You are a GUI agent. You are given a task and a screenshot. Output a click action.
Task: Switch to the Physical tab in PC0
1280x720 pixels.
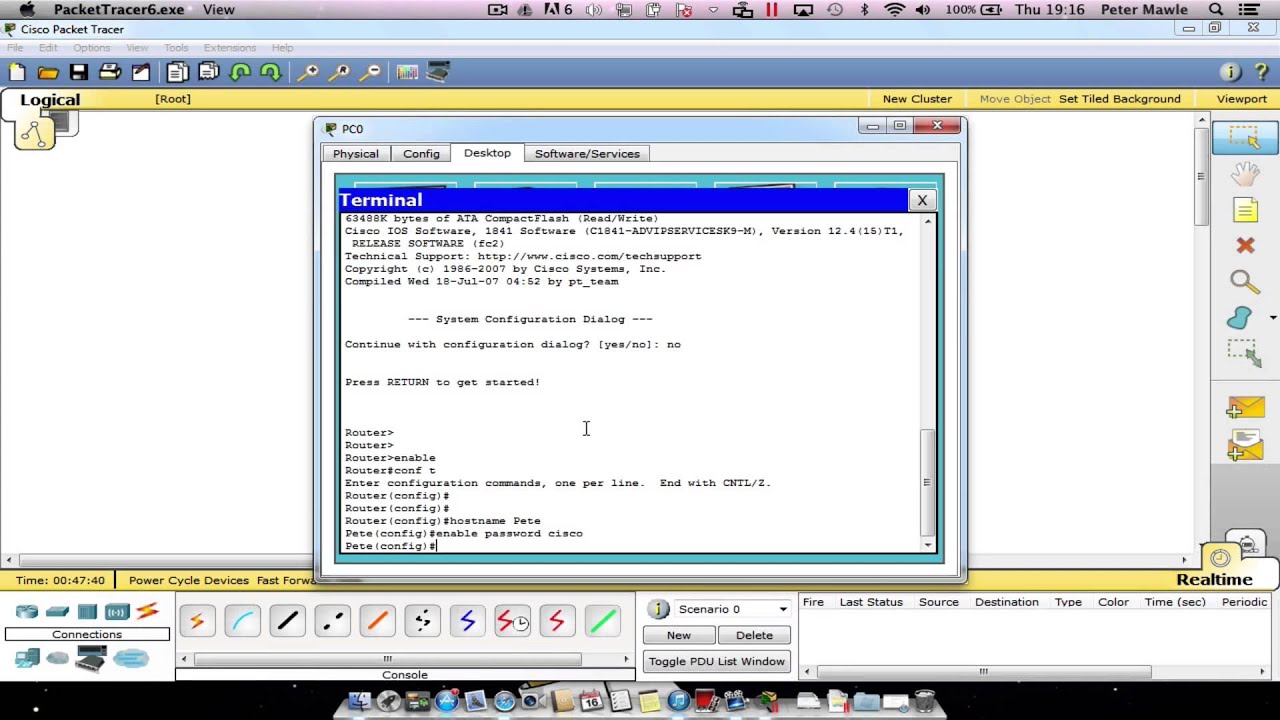click(x=356, y=154)
